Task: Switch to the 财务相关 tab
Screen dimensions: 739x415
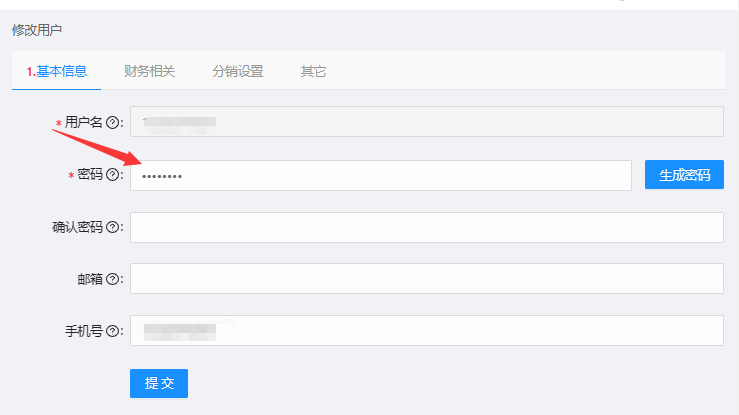Action: point(149,71)
